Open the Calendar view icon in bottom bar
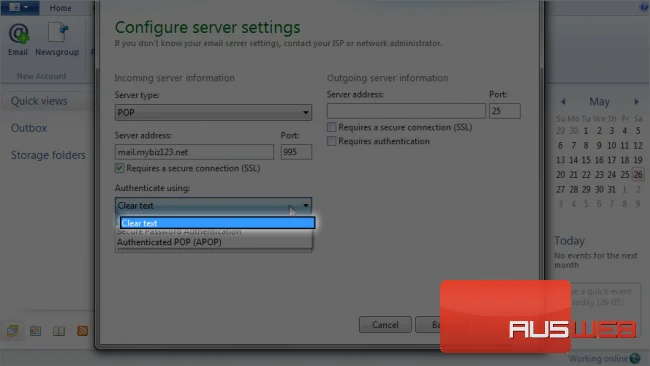 (36, 330)
